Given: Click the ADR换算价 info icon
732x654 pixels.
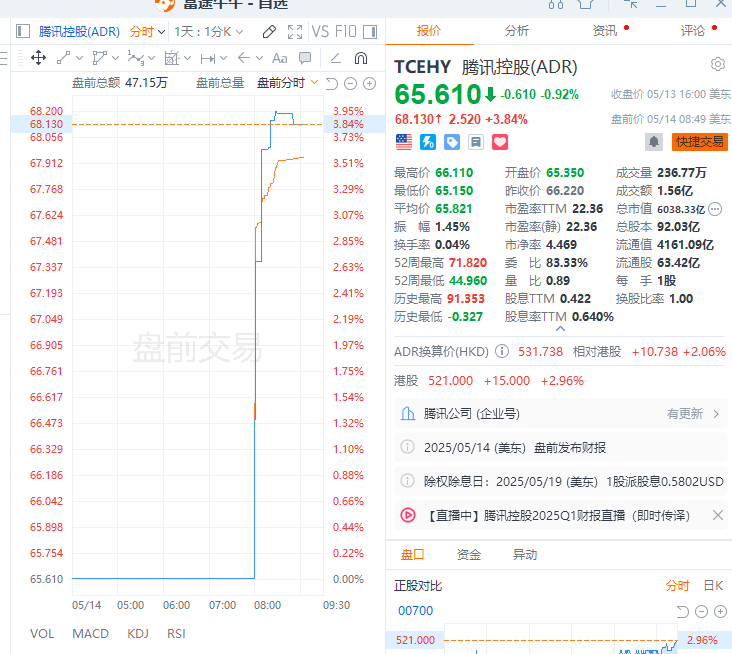Looking at the screenshot, I should coord(502,351).
